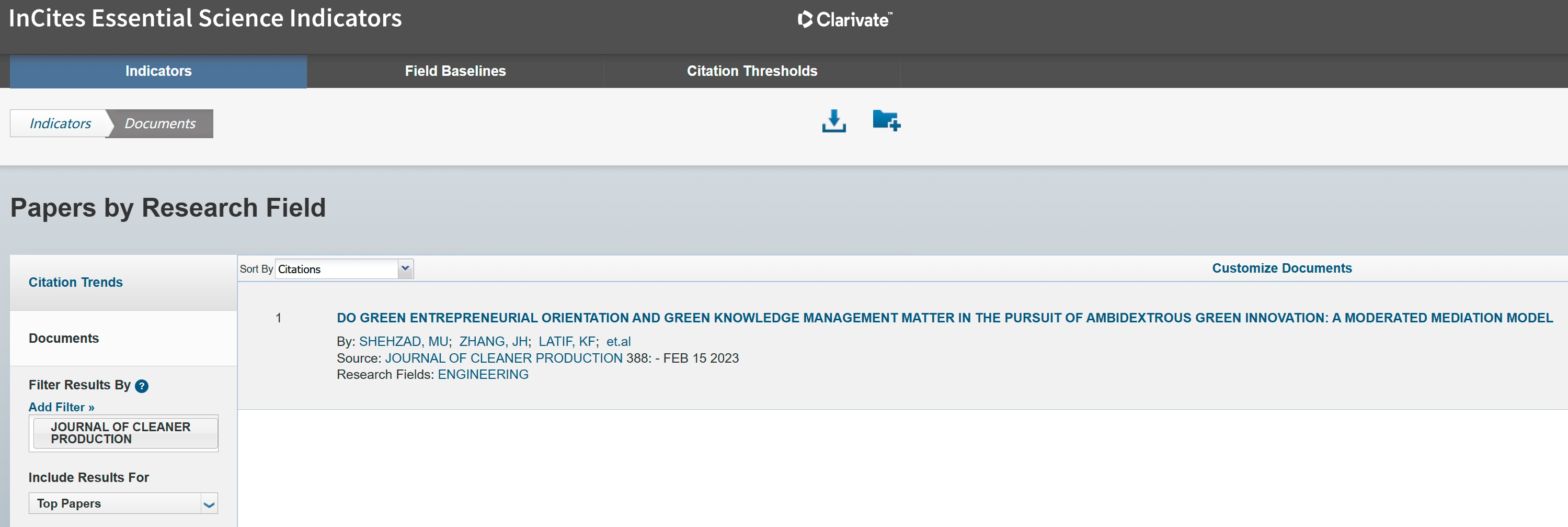The height and width of the screenshot is (527, 1568).
Task: Click the download results icon
Action: coord(833,121)
